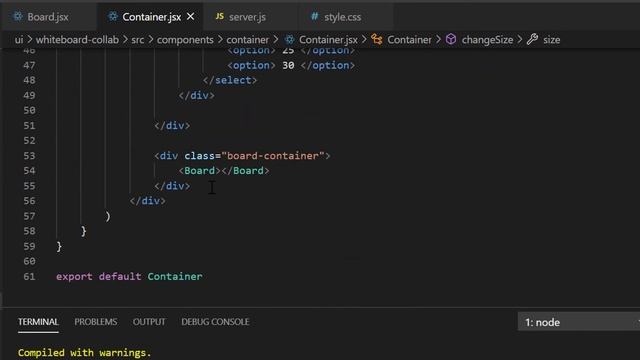Screen dimensions: 640x360
Task: Click the cube icon before changeSize
Action: (x=451, y=40)
